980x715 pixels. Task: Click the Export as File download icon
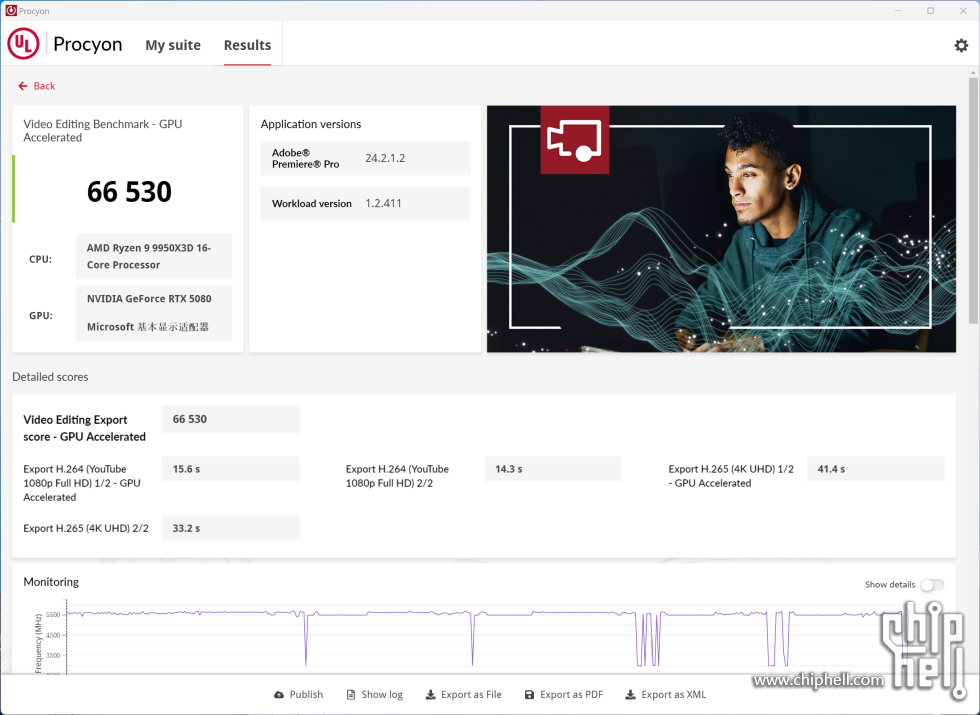(430, 694)
